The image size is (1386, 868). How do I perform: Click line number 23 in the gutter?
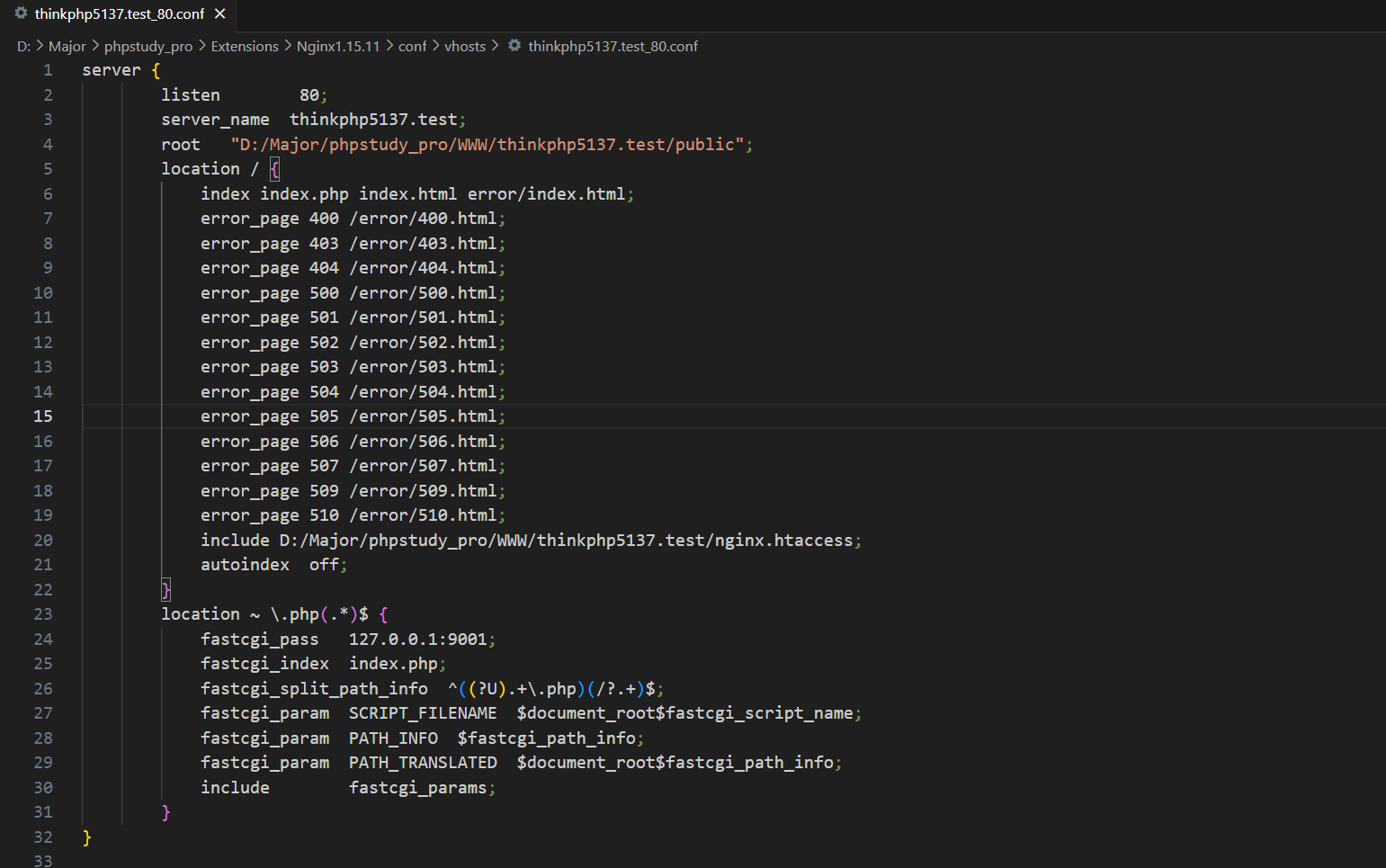(x=43, y=614)
